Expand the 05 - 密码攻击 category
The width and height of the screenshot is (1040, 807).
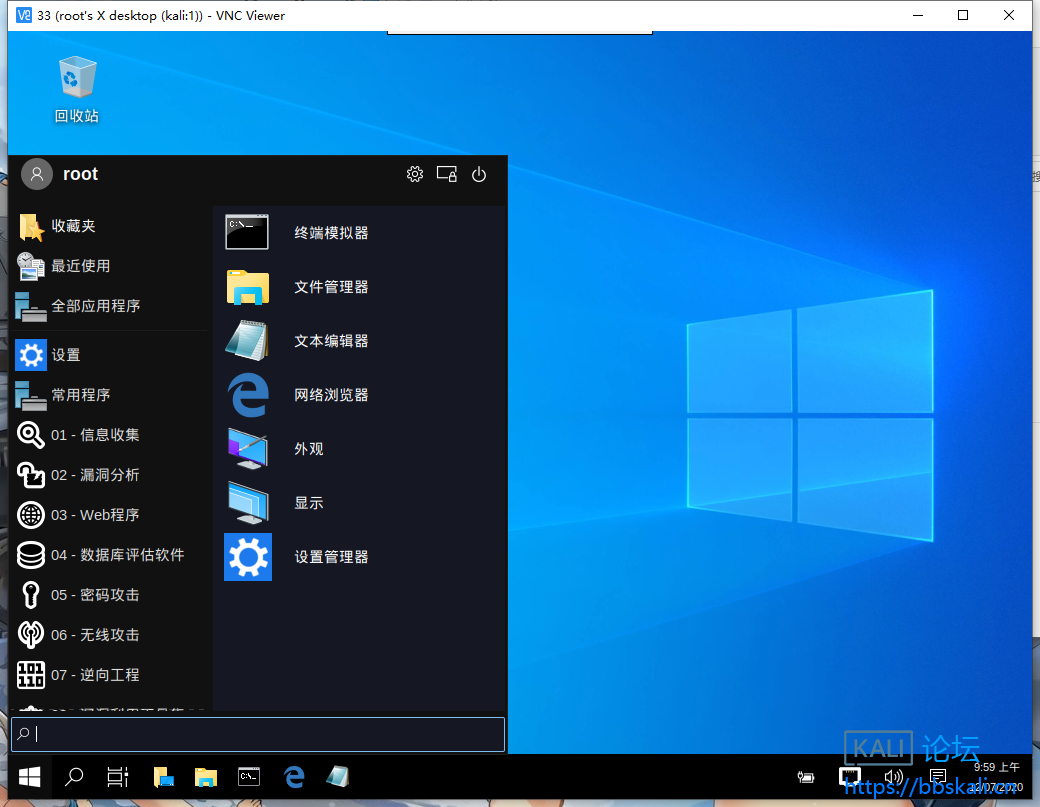95,595
